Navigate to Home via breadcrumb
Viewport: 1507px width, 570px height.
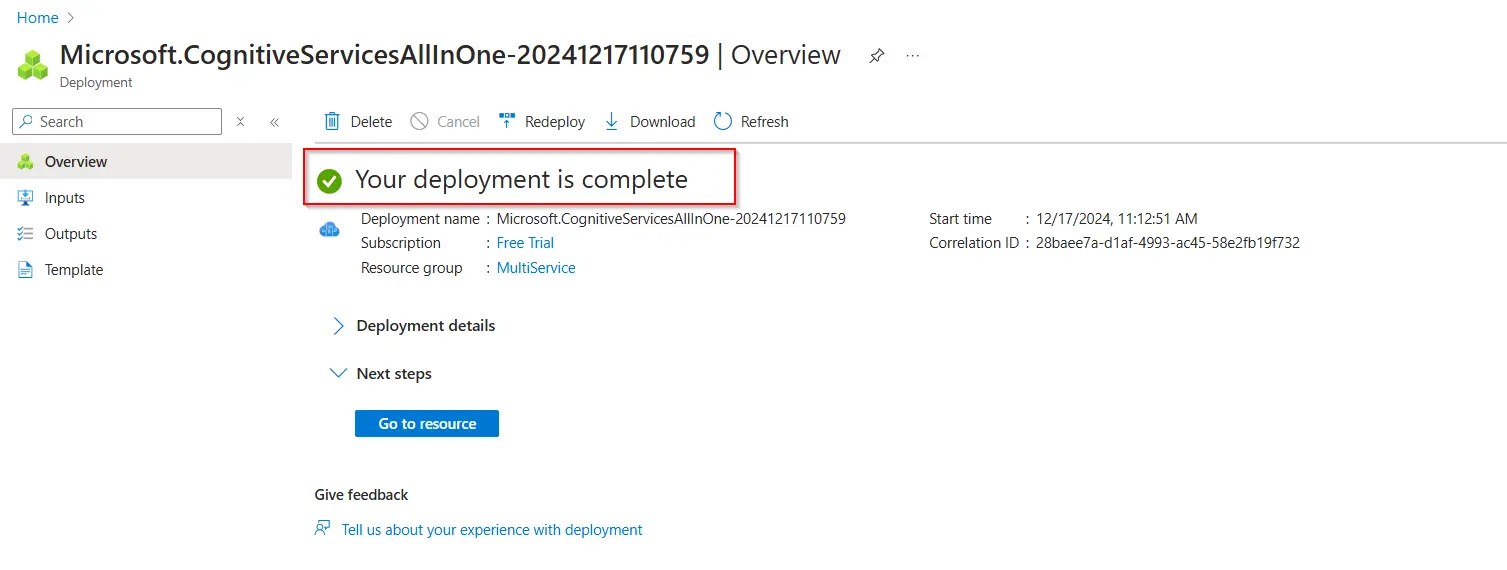point(37,18)
